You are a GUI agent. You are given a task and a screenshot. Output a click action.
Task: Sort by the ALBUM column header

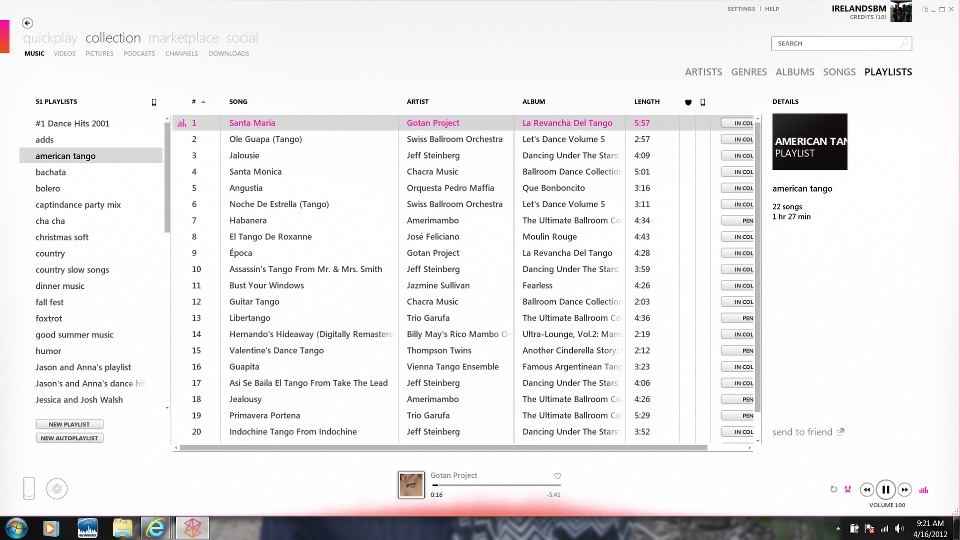533,102
